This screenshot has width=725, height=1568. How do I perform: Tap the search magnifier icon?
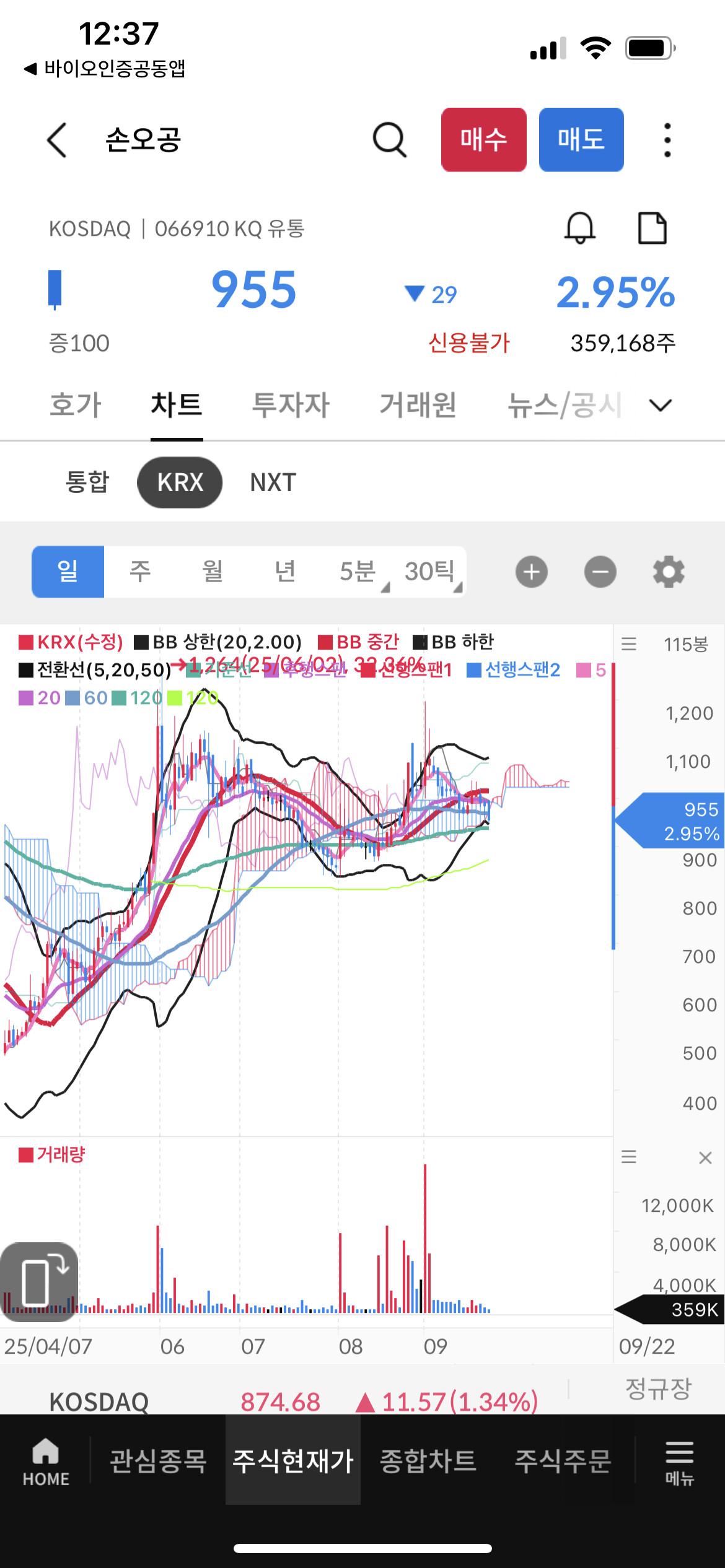coord(389,140)
